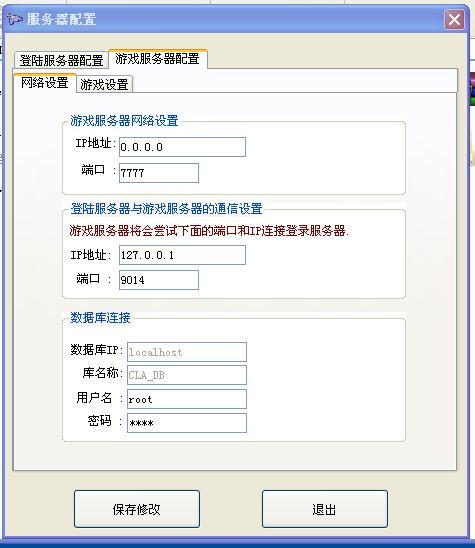Click the game server IP field 0.0.0.0
The width and height of the screenshot is (475, 548).
coord(182,147)
